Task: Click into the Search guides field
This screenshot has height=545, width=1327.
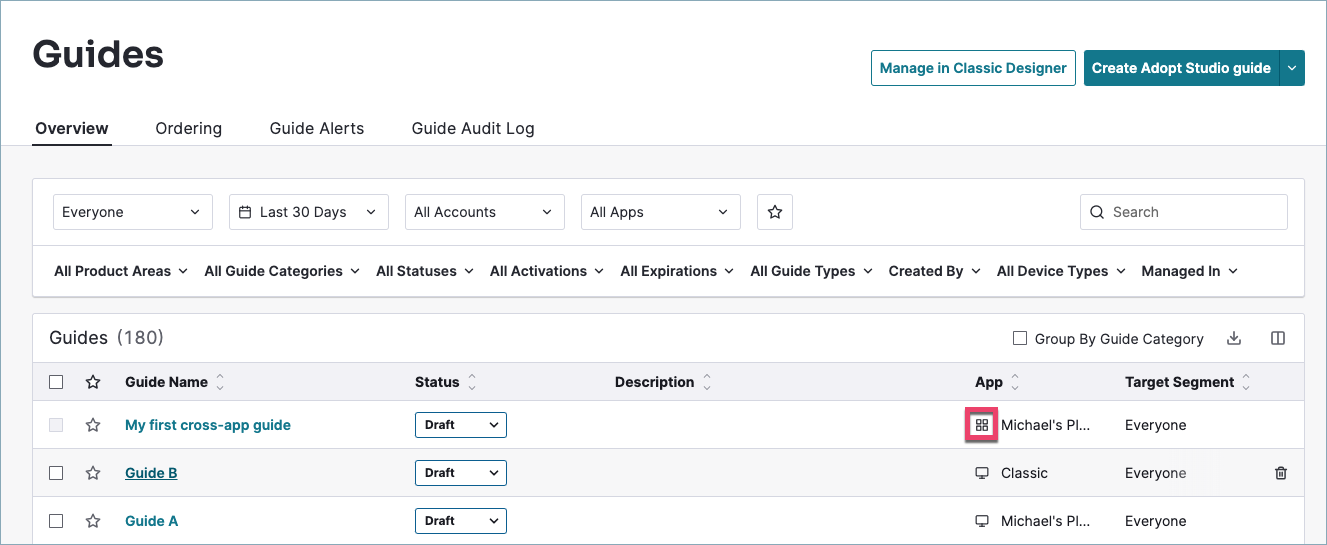Action: pyautogui.click(x=1184, y=212)
